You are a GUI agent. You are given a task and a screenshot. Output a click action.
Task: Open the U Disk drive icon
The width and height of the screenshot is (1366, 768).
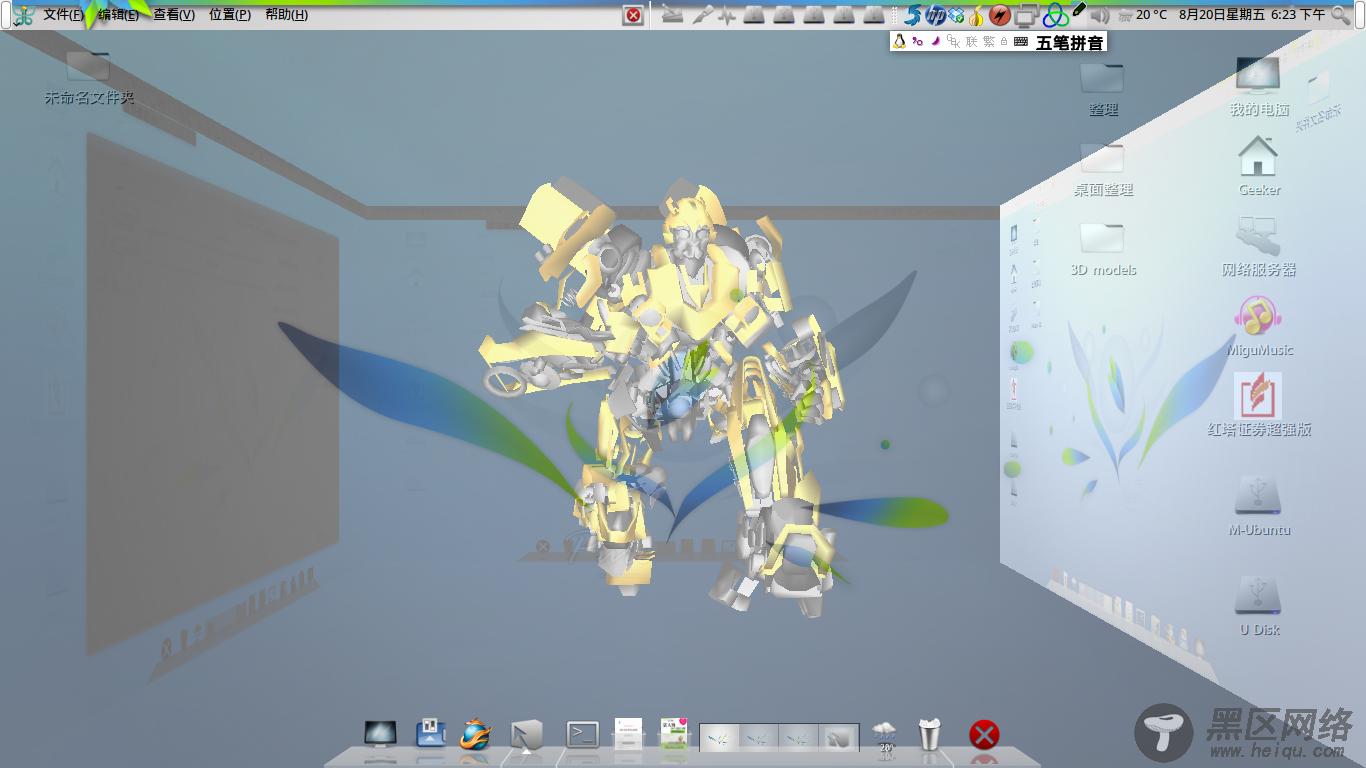click(x=1259, y=606)
